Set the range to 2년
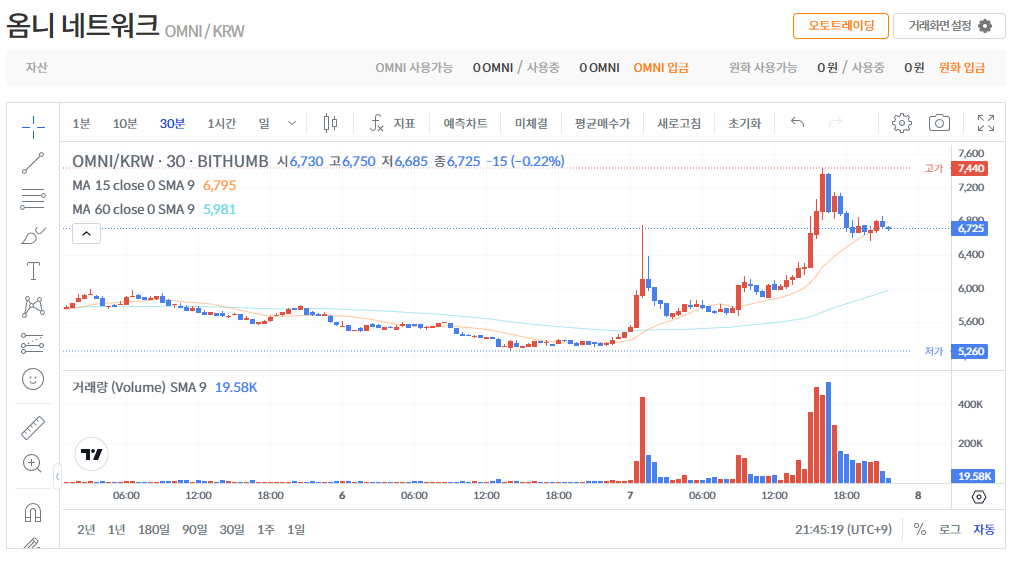This screenshot has height=567, width=1021. pos(86,529)
